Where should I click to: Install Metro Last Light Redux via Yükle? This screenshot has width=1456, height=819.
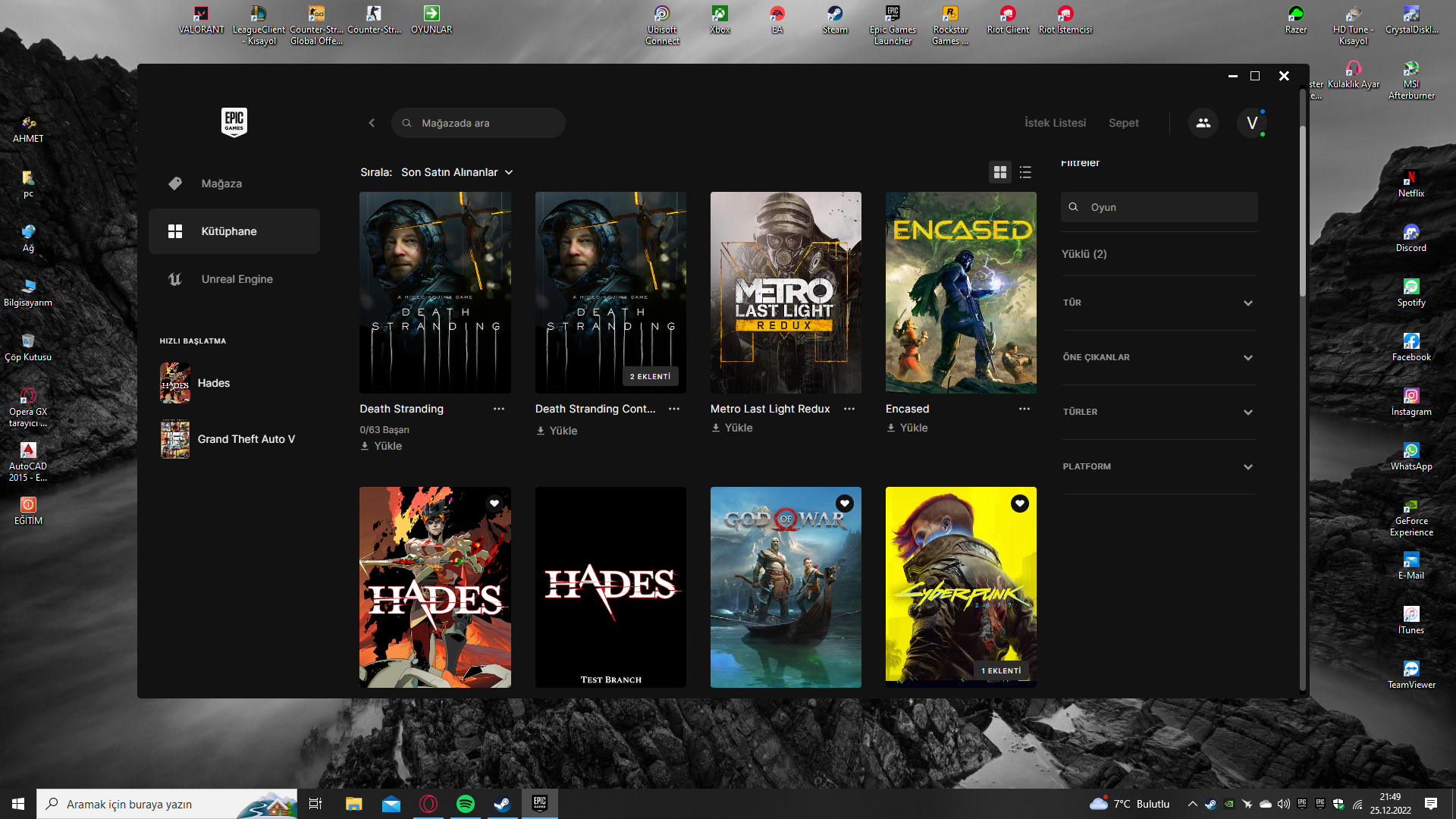pyautogui.click(x=732, y=428)
